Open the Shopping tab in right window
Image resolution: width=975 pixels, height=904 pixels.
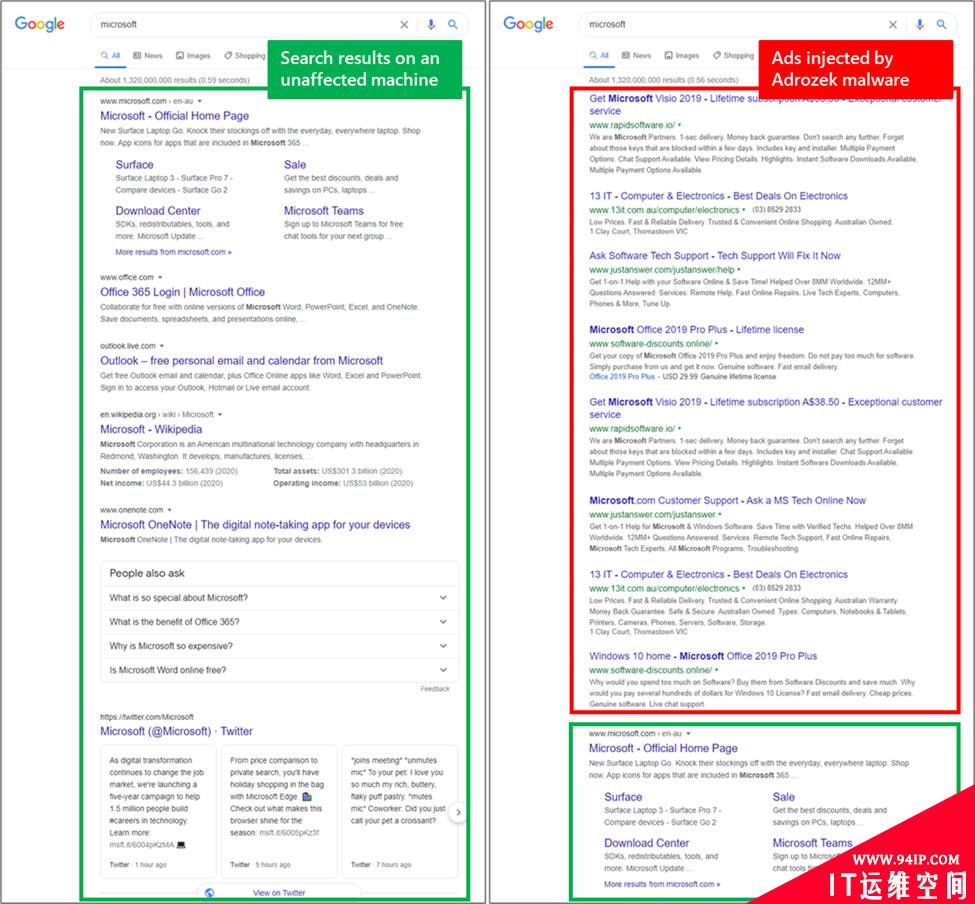click(734, 55)
